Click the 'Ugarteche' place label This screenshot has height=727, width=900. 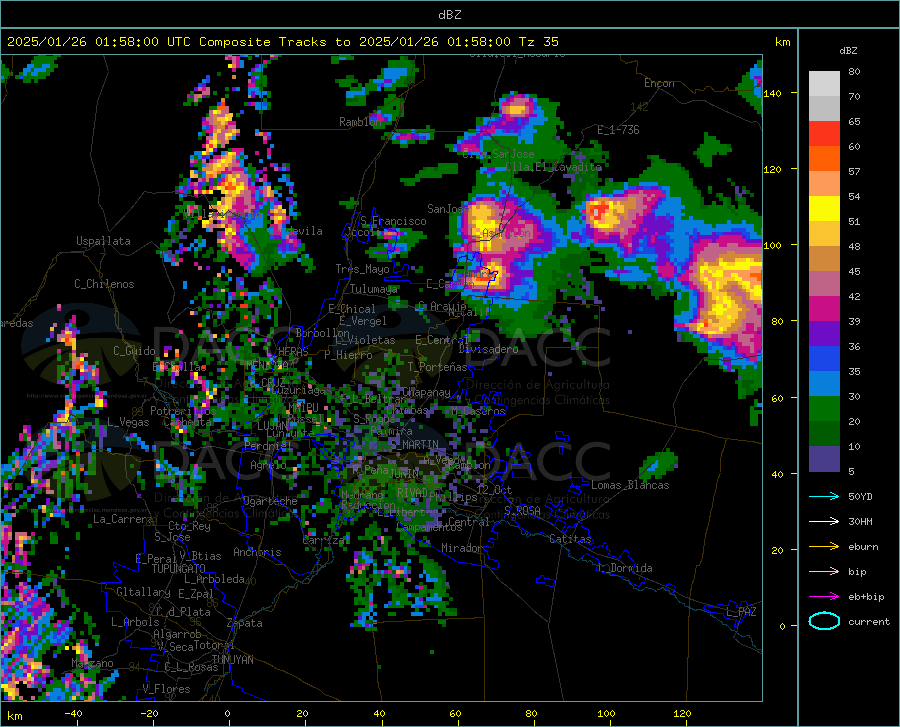pyautogui.click(x=270, y=501)
